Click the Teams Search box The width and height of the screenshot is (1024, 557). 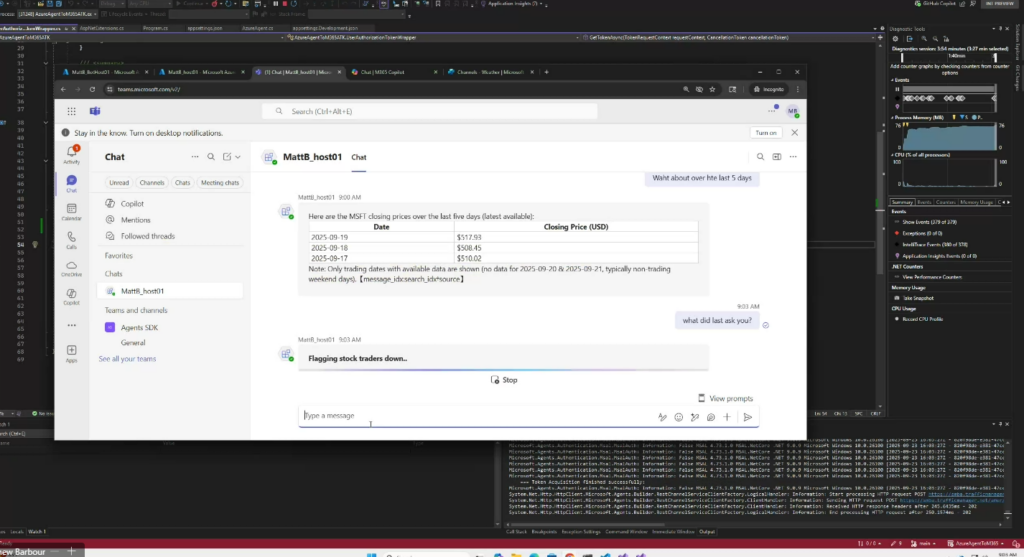tap(430, 111)
